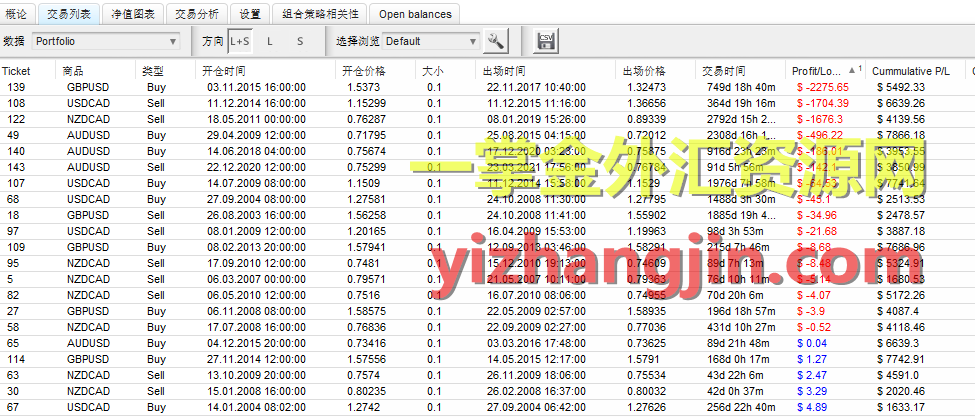Click open time 26.08.2003 16:00:00
975x417 pixels.
click(x=256, y=215)
